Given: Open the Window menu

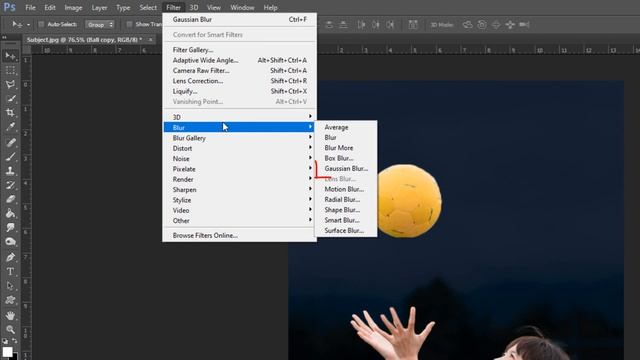Looking at the screenshot, I should [242, 7].
